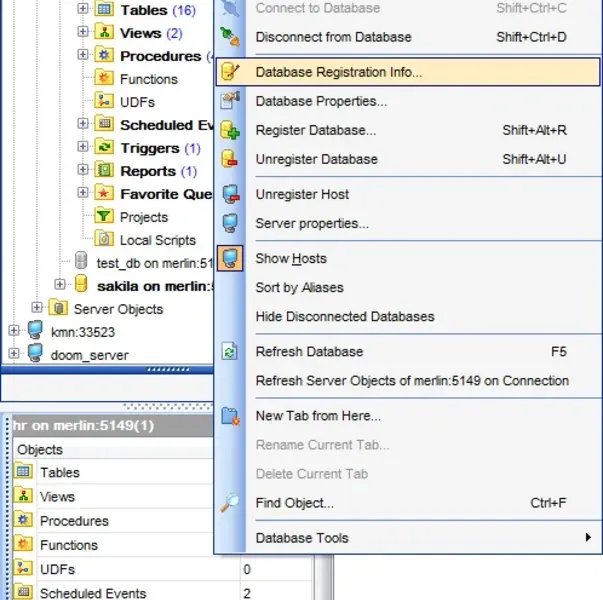
Task: Select the Local Scripts tree item
Action: [158, 240]
